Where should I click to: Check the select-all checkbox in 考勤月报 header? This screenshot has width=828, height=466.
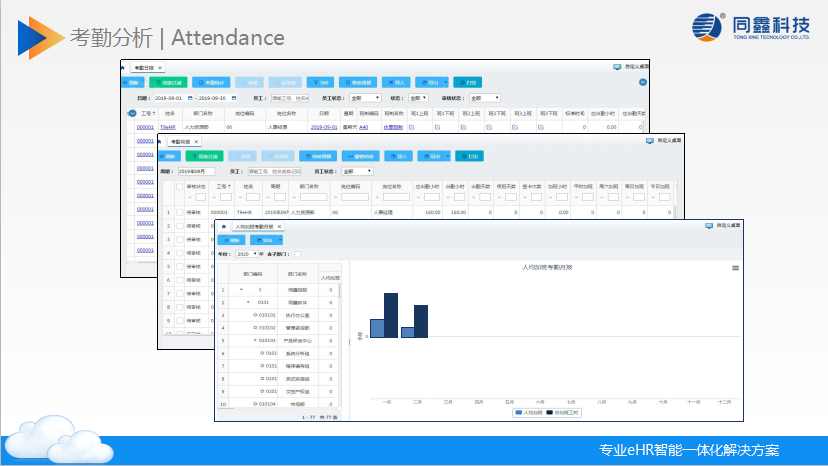[180, 187]
